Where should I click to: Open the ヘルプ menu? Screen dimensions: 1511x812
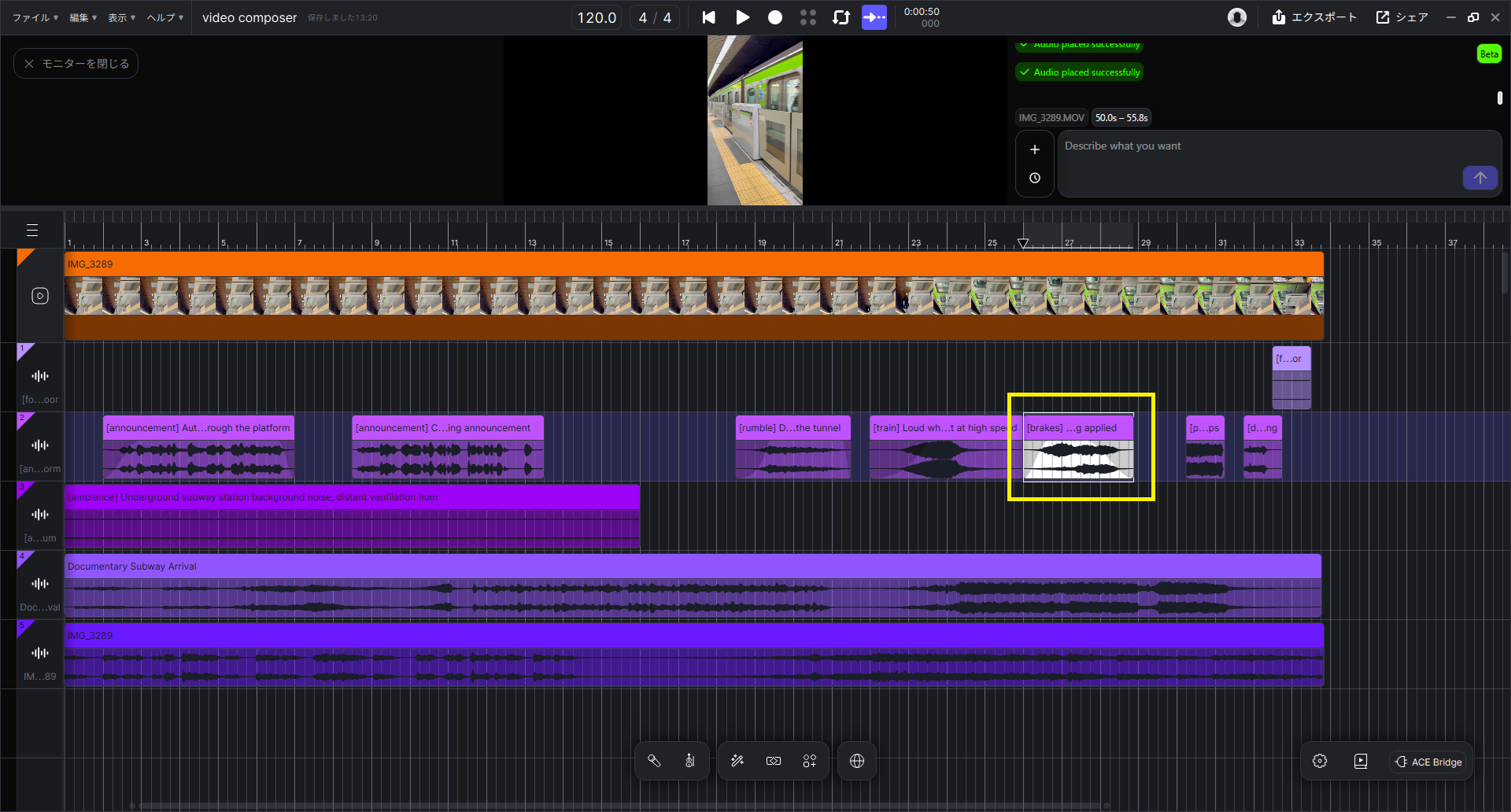point(164,17)
